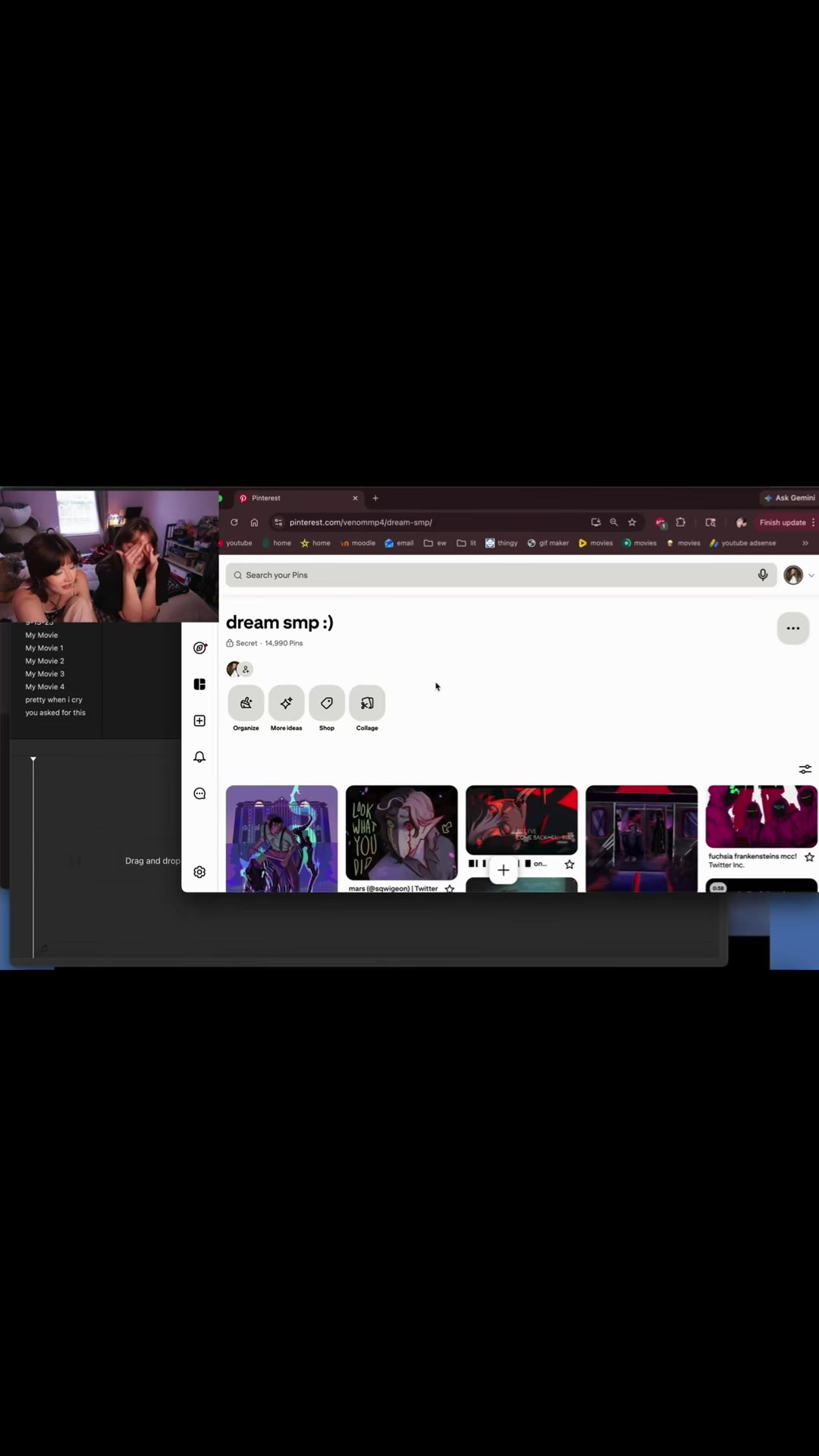The image size is (819, 1456).
Task: Open the fuchsia frankensteins pin image
Action: point(761,817)
